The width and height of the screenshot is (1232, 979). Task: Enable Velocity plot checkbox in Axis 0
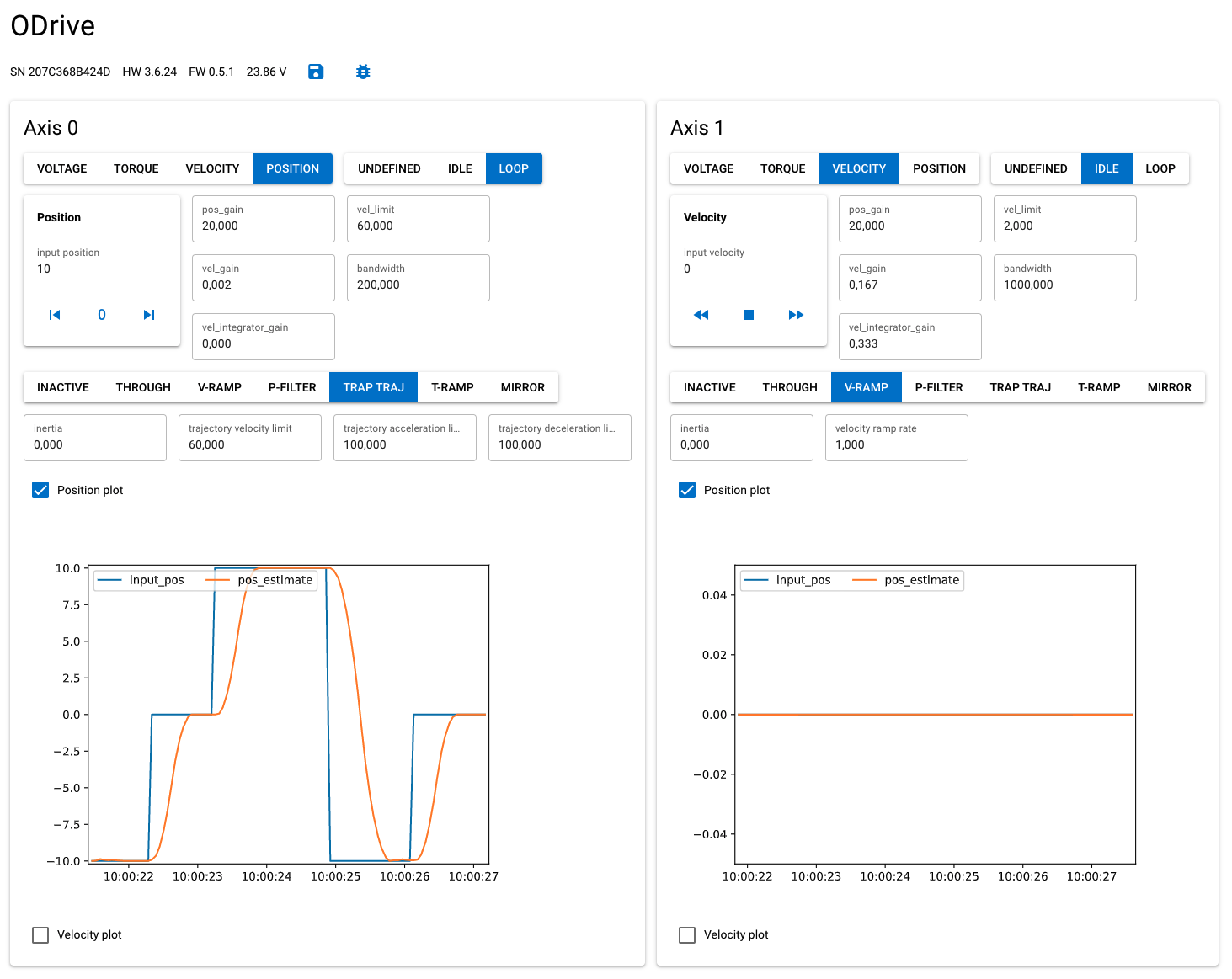40,934
